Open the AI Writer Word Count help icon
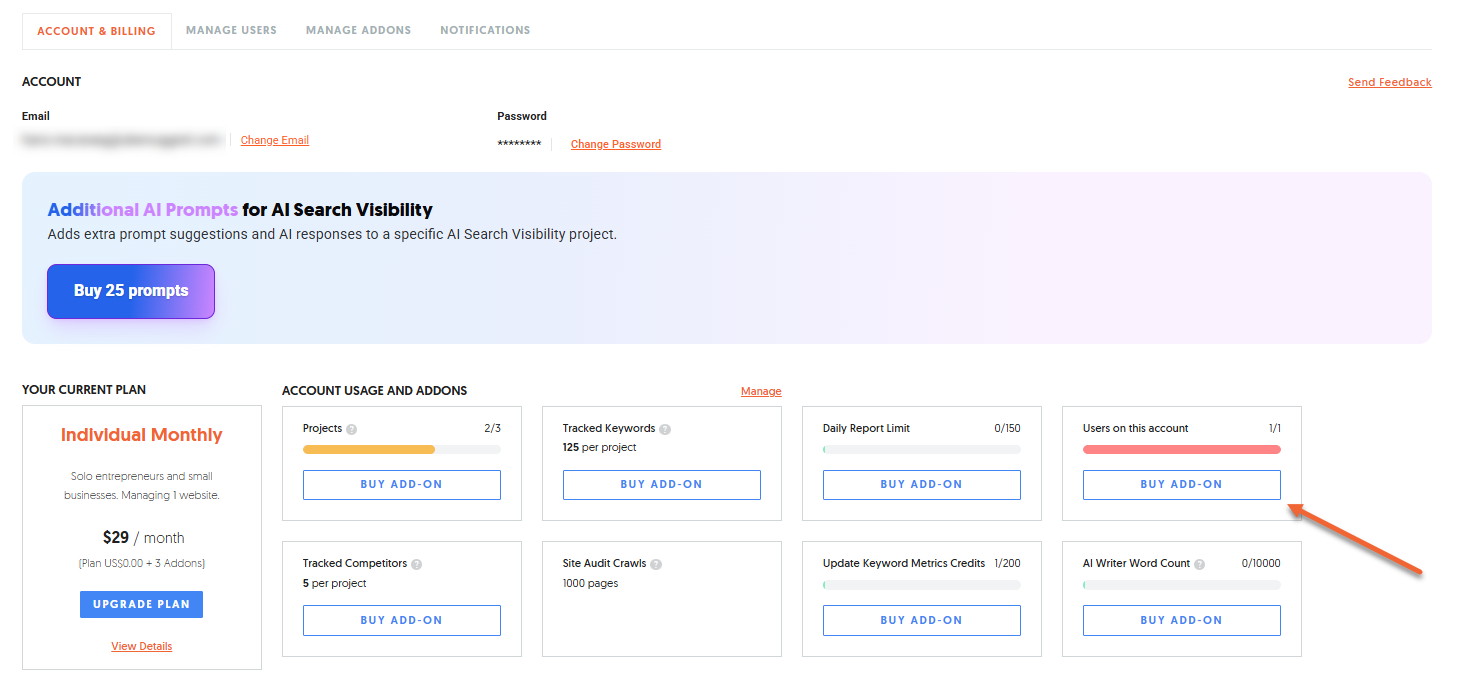The width and height of the screenshot is (1467, 685). (x=1199, y=564)
